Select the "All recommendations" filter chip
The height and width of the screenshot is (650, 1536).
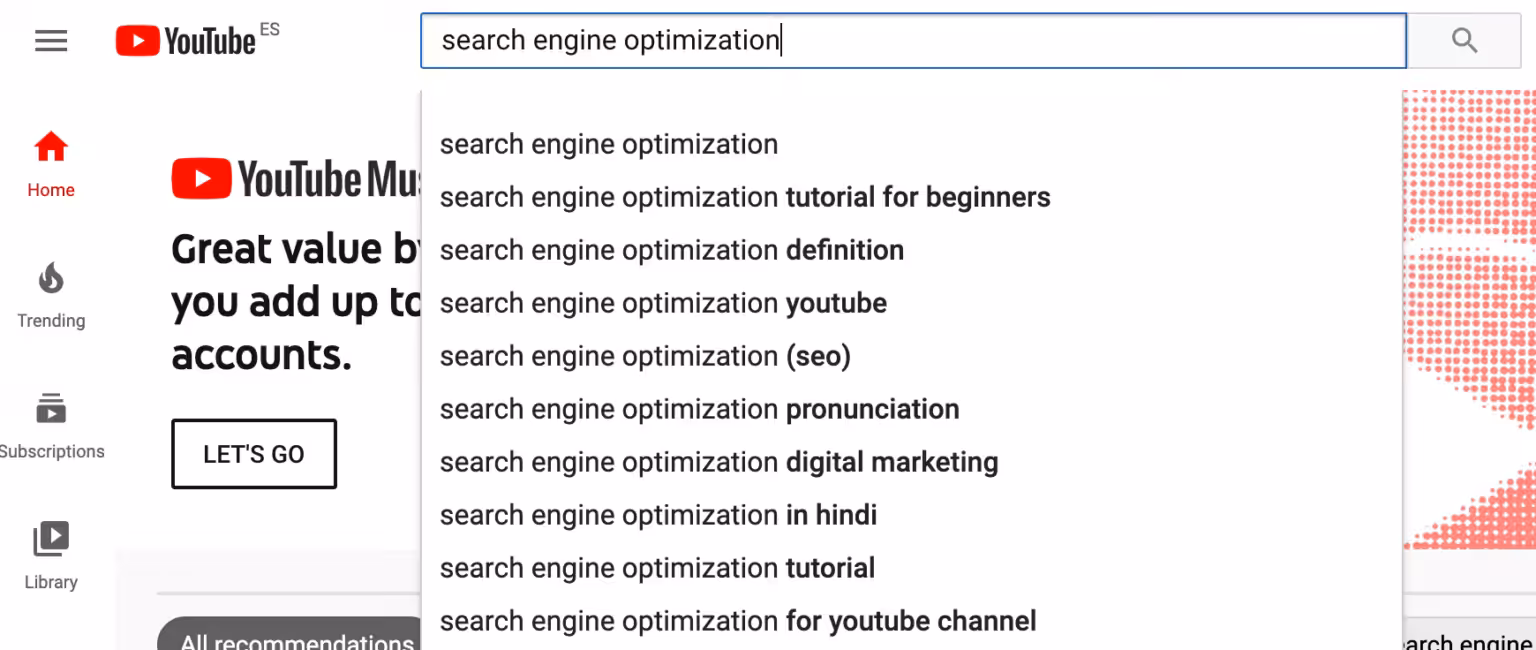(296, 638)
